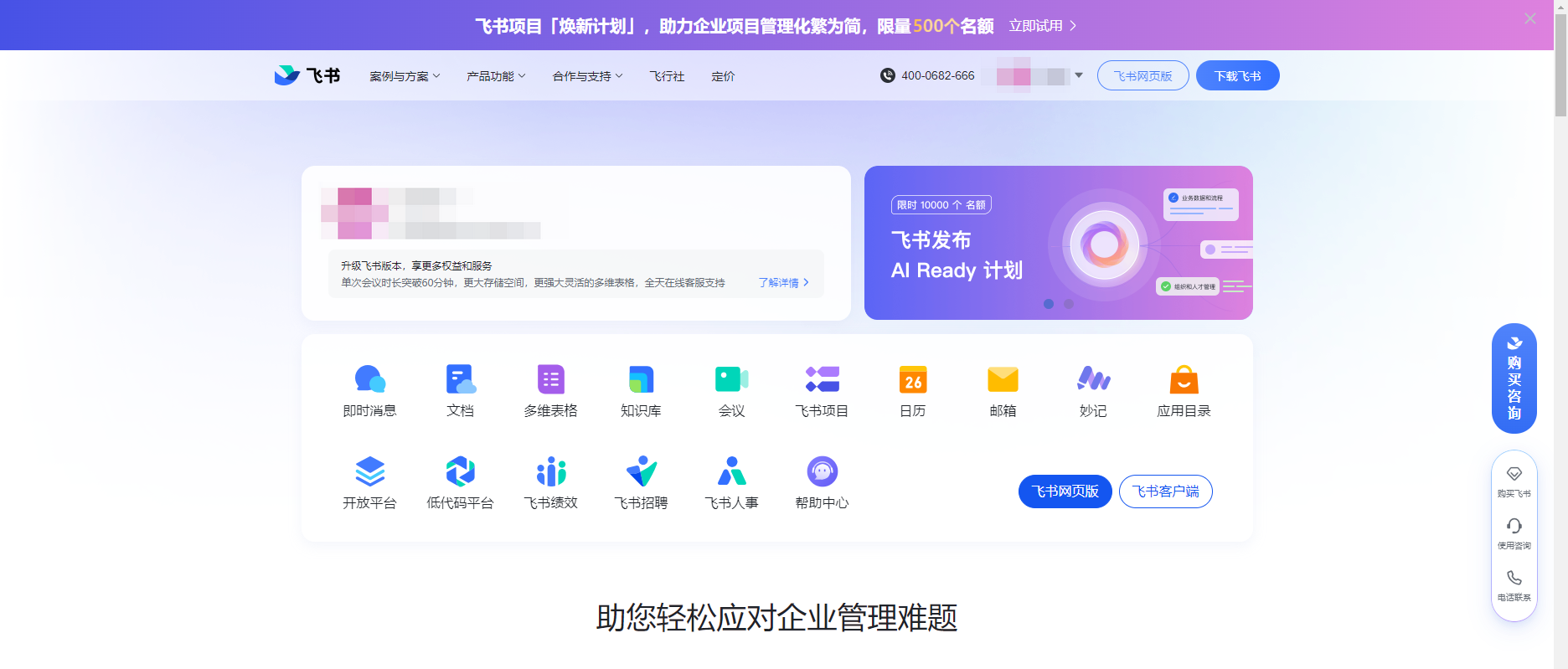Open the 飞书招聘 icon
This screenshot has height=669, width=1568.
click(x=641, y=471)
